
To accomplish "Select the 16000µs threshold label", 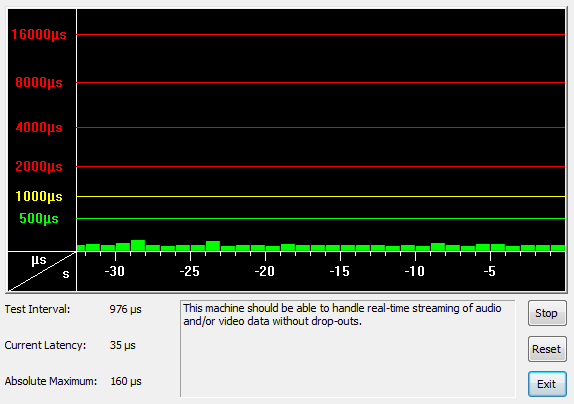I will 39,34.
